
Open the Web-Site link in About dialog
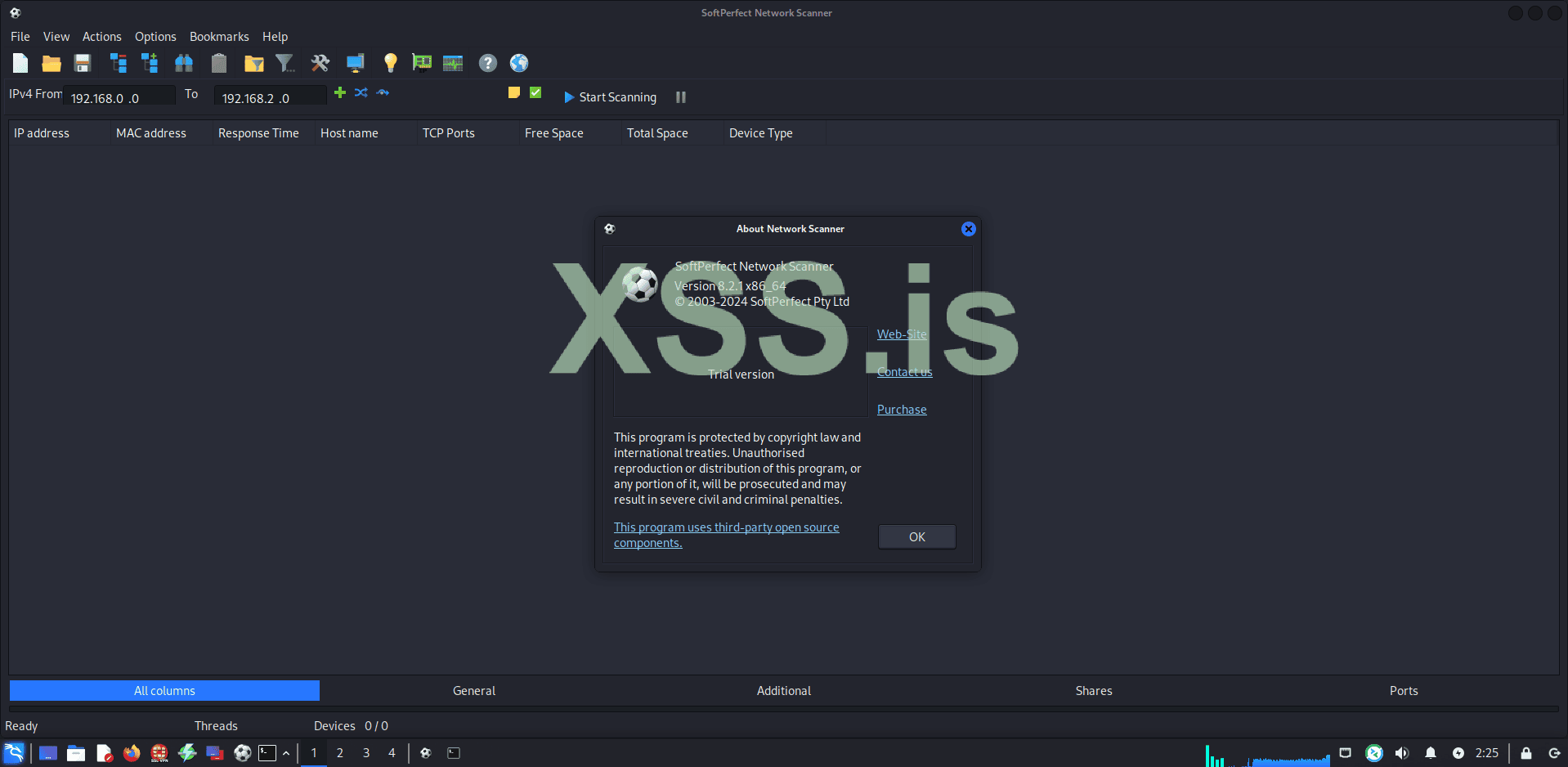coord(902,334)
